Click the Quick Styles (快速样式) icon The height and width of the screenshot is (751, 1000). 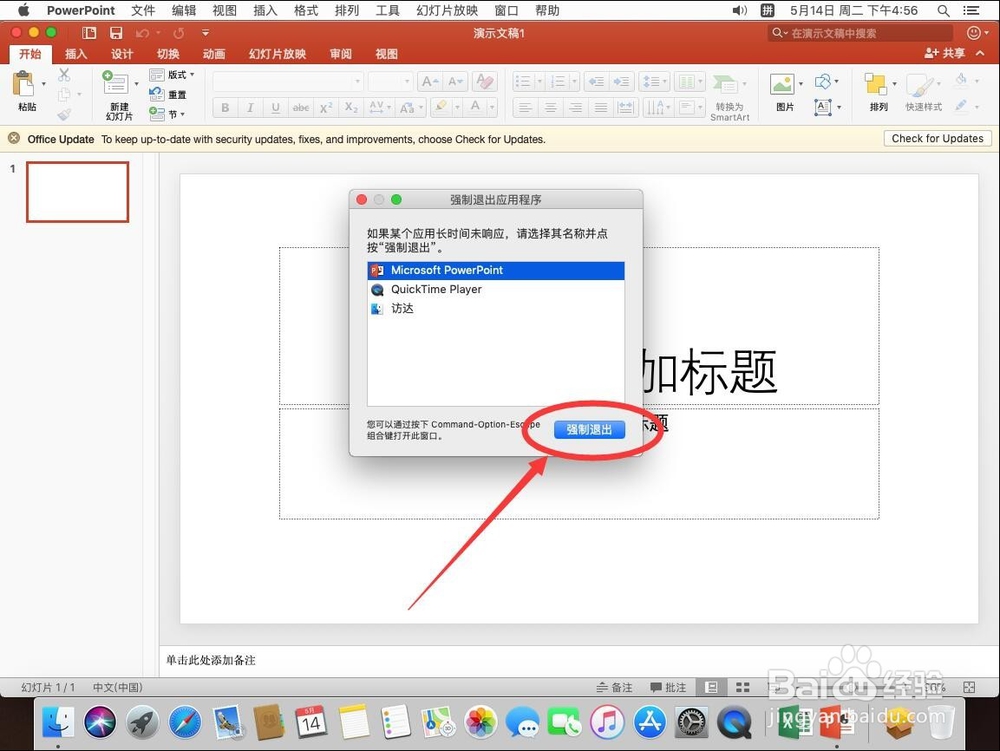click(919, 85)
